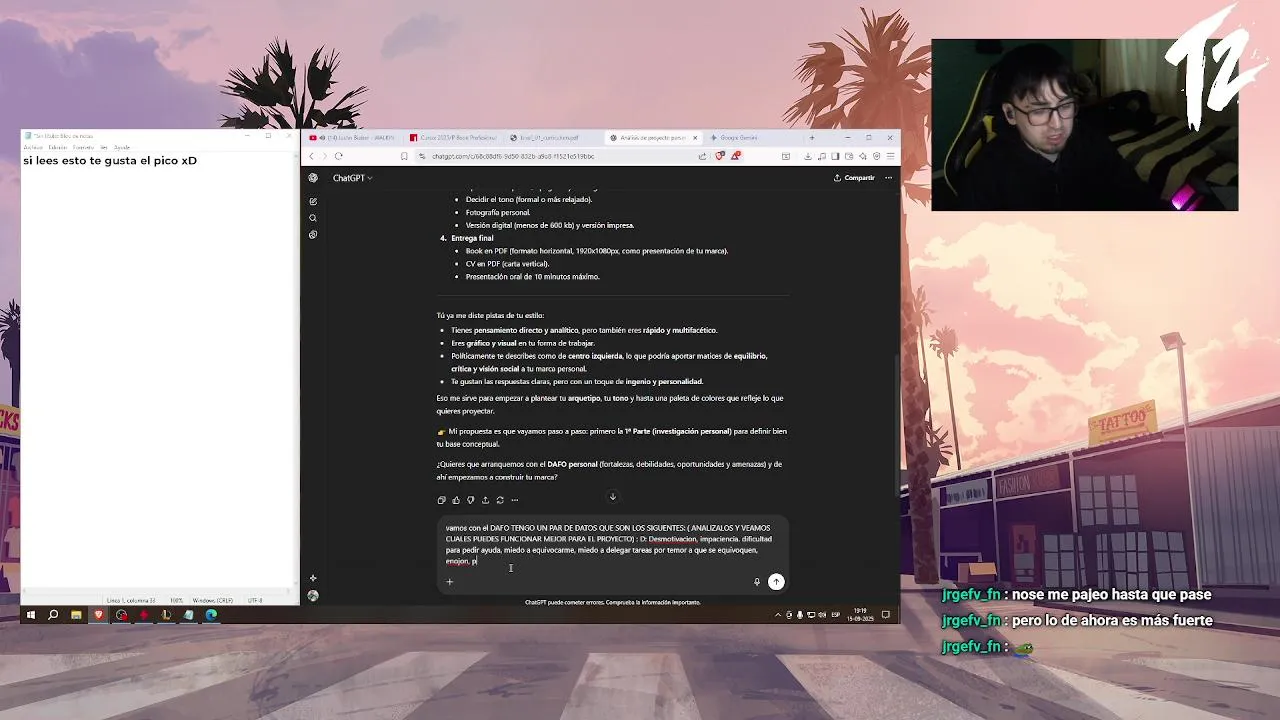Viewport: 1280px width, 720px height.
Task: Activate the microphone dictation button
Action: [x=757, y=582]
